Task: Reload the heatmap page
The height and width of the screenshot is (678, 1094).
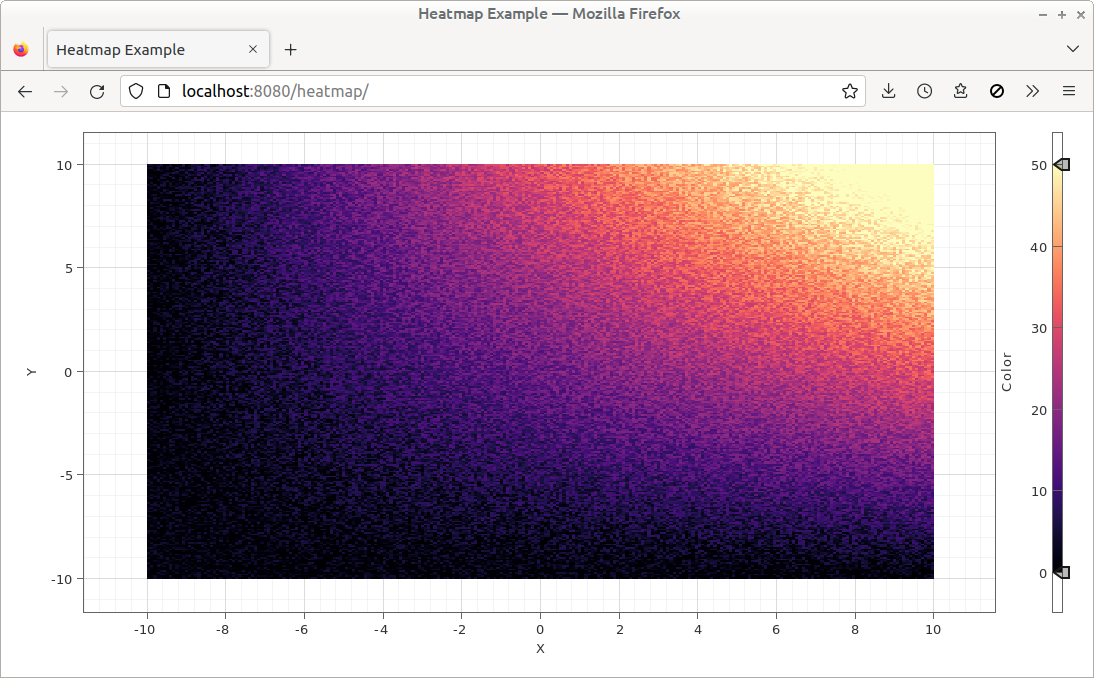Action: click(97, 91)
